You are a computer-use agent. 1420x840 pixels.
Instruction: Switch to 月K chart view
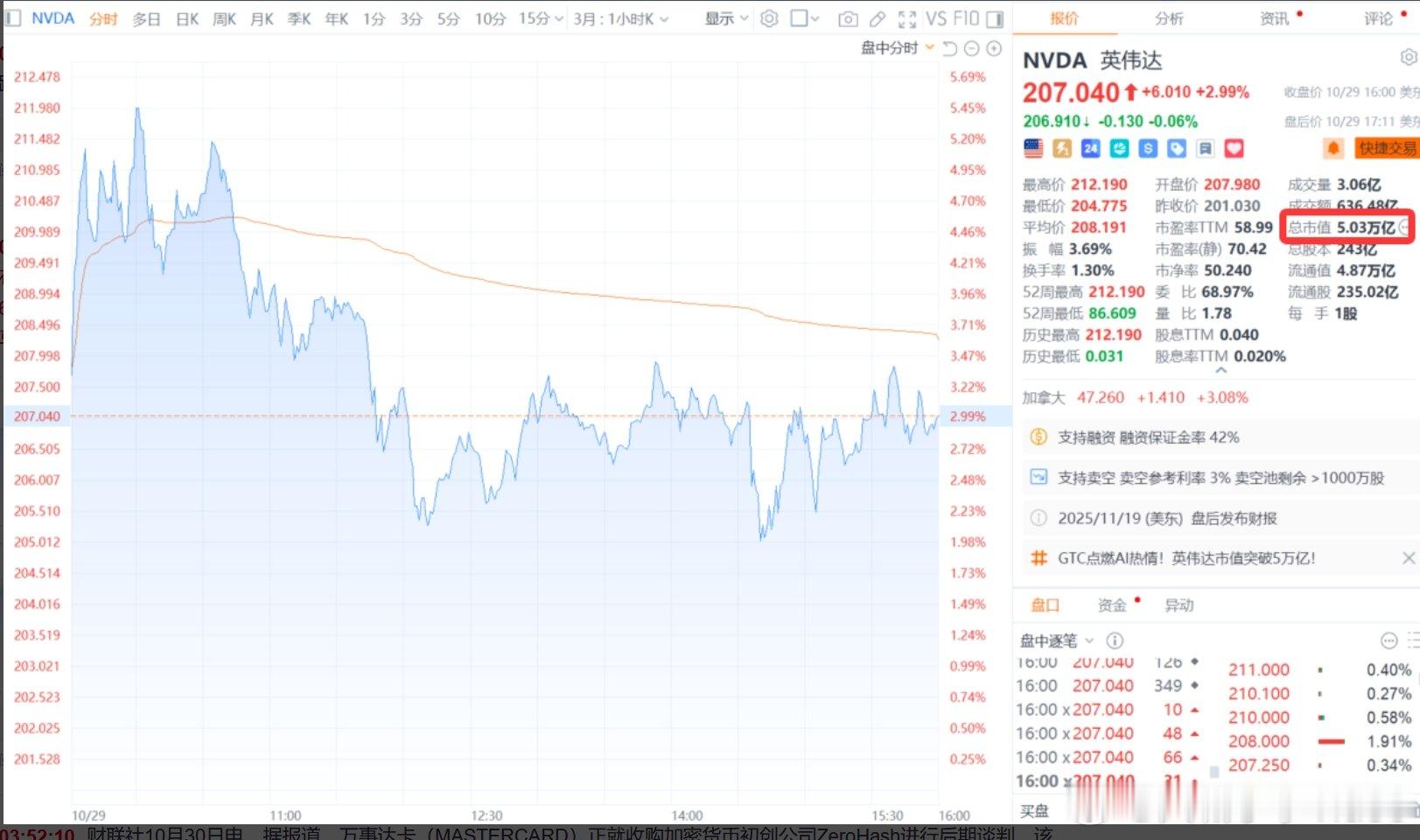click(262, 18)
